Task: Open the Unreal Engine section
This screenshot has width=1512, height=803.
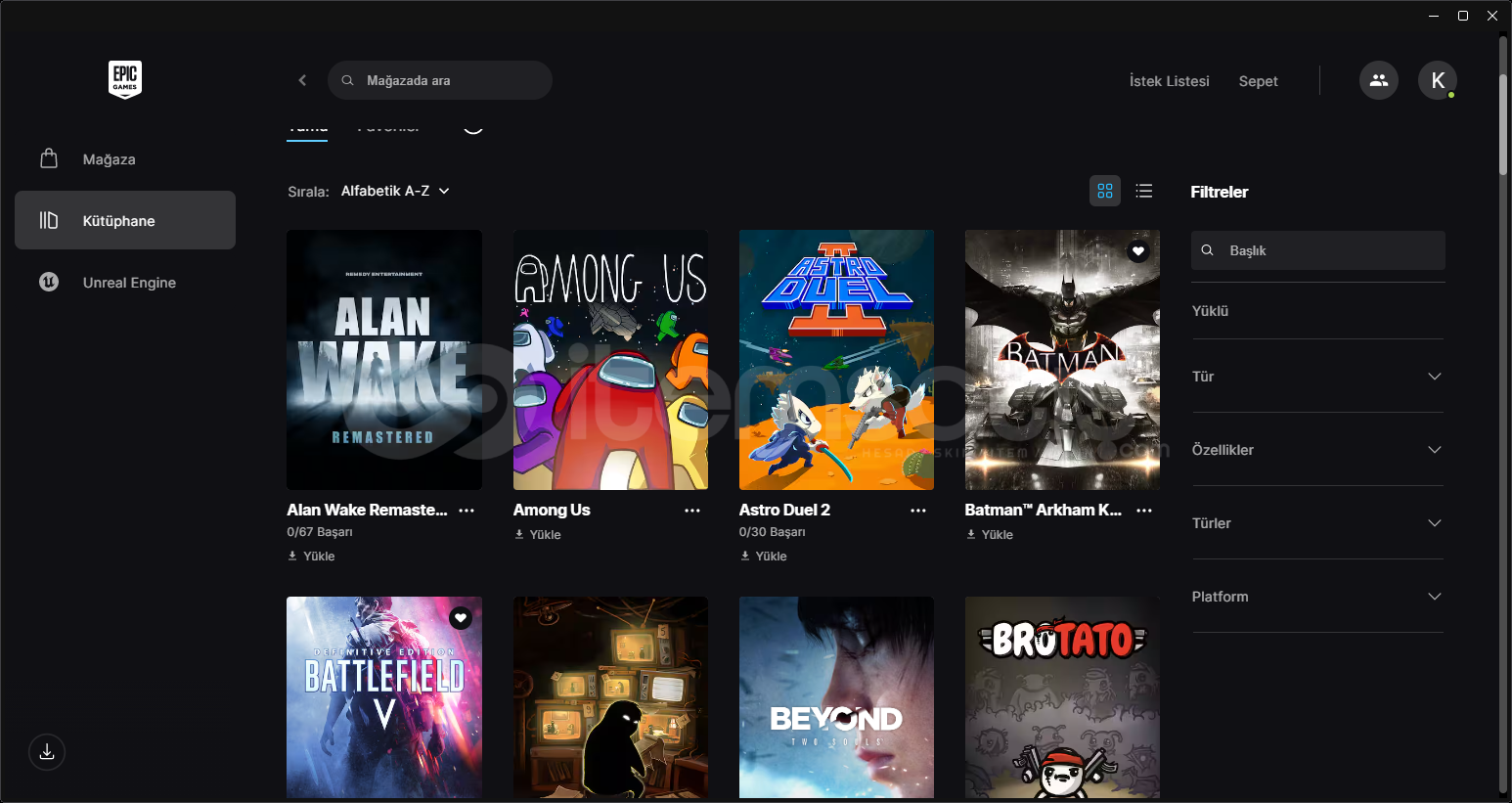Action: (x=125, y=283)
